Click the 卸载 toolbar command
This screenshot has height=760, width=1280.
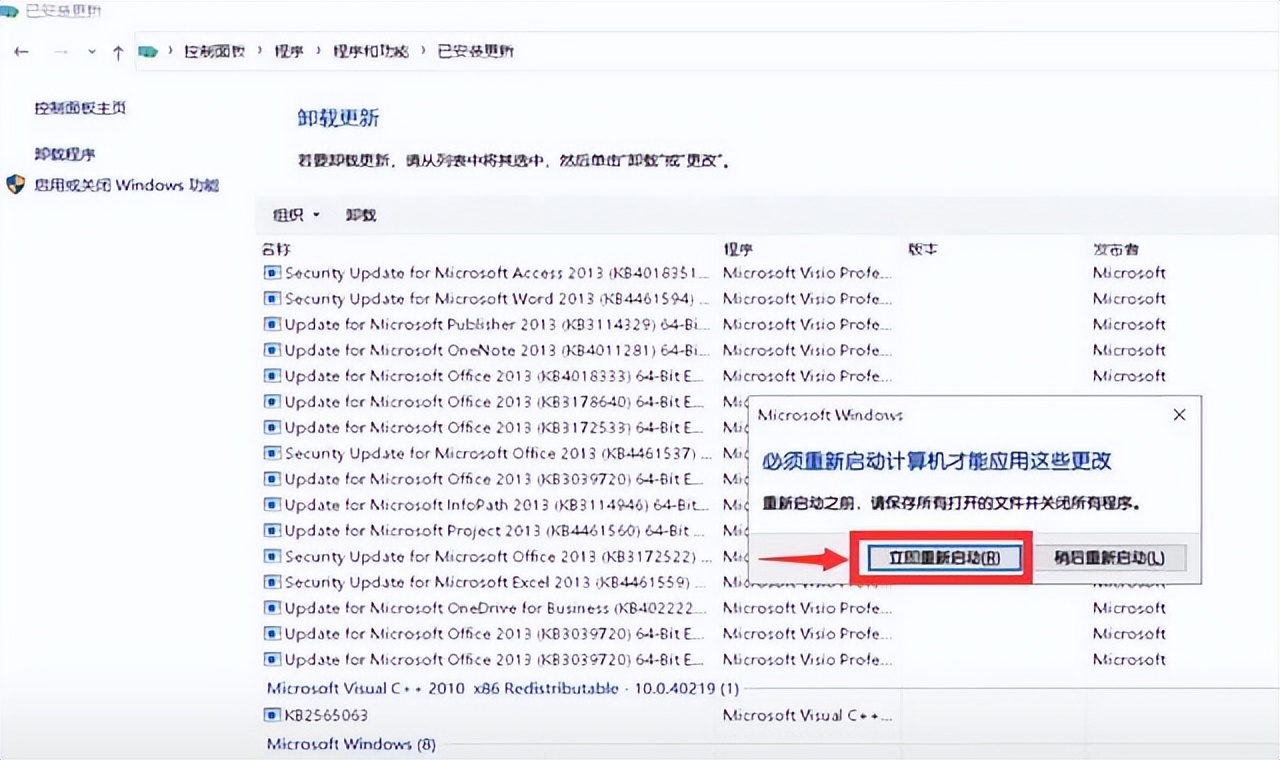tap(360, 215)
